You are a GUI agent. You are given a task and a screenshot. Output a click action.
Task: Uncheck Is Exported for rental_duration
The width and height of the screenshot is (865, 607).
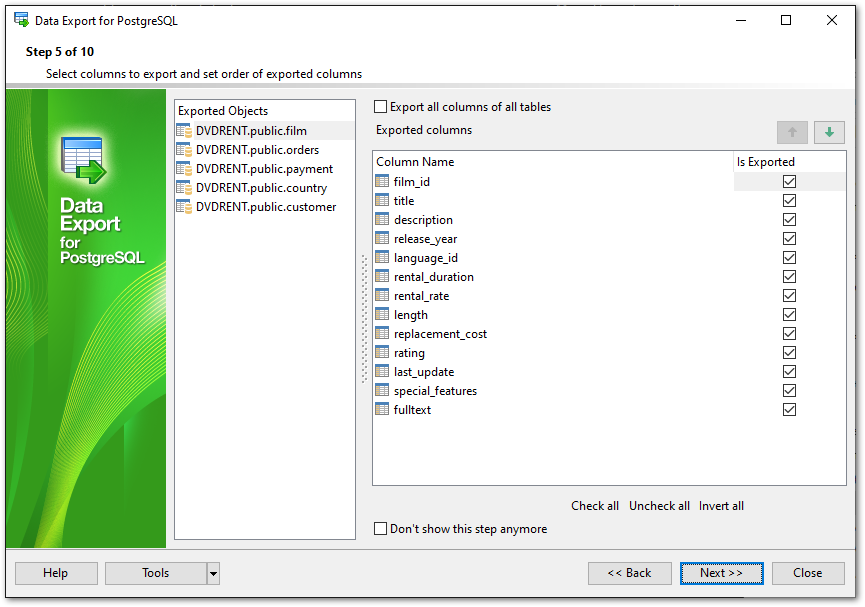tap(789, 276)
